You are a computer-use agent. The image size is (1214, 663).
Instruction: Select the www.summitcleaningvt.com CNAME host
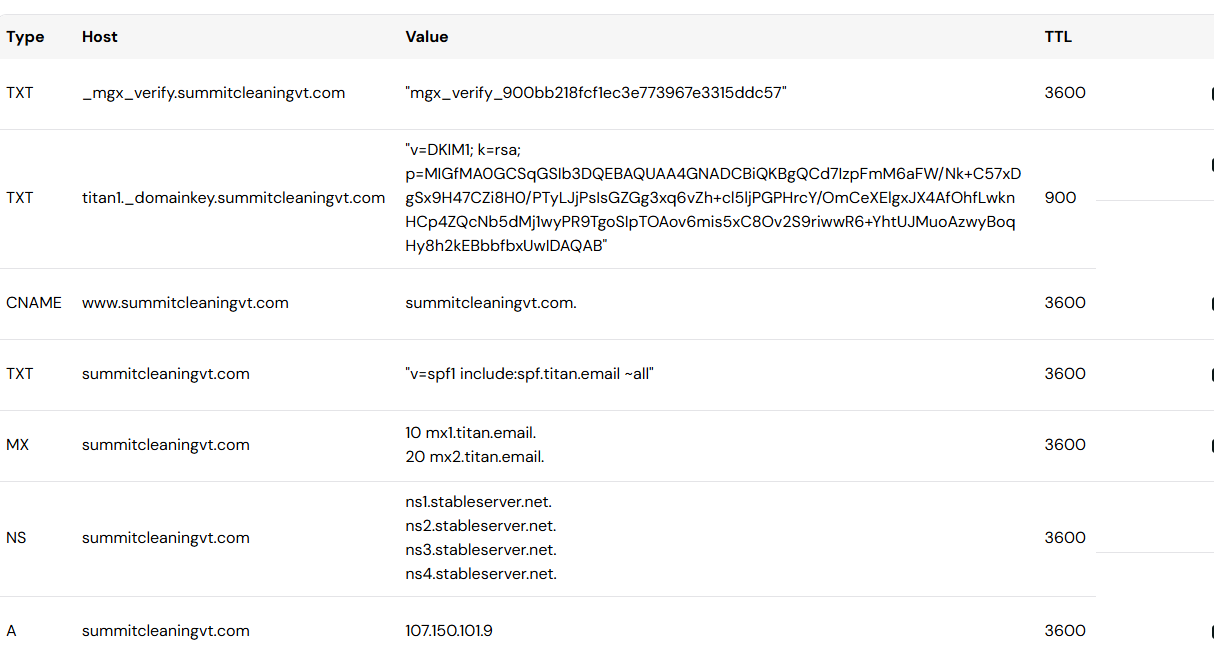click(x=185, y=303)
